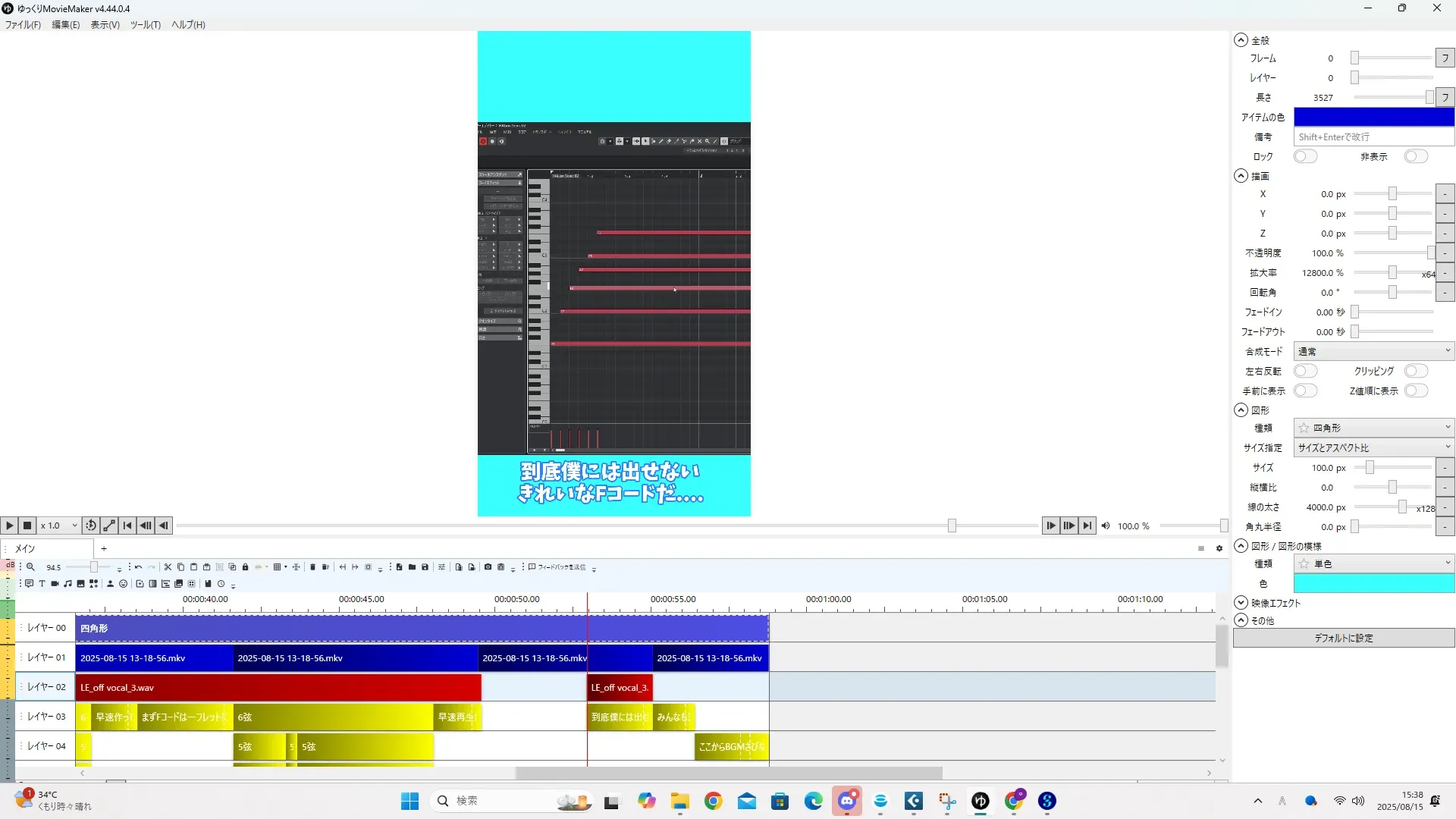
Task: Toggle the ロック switch
Action: pyautogui.click(x=1304, y=157)
